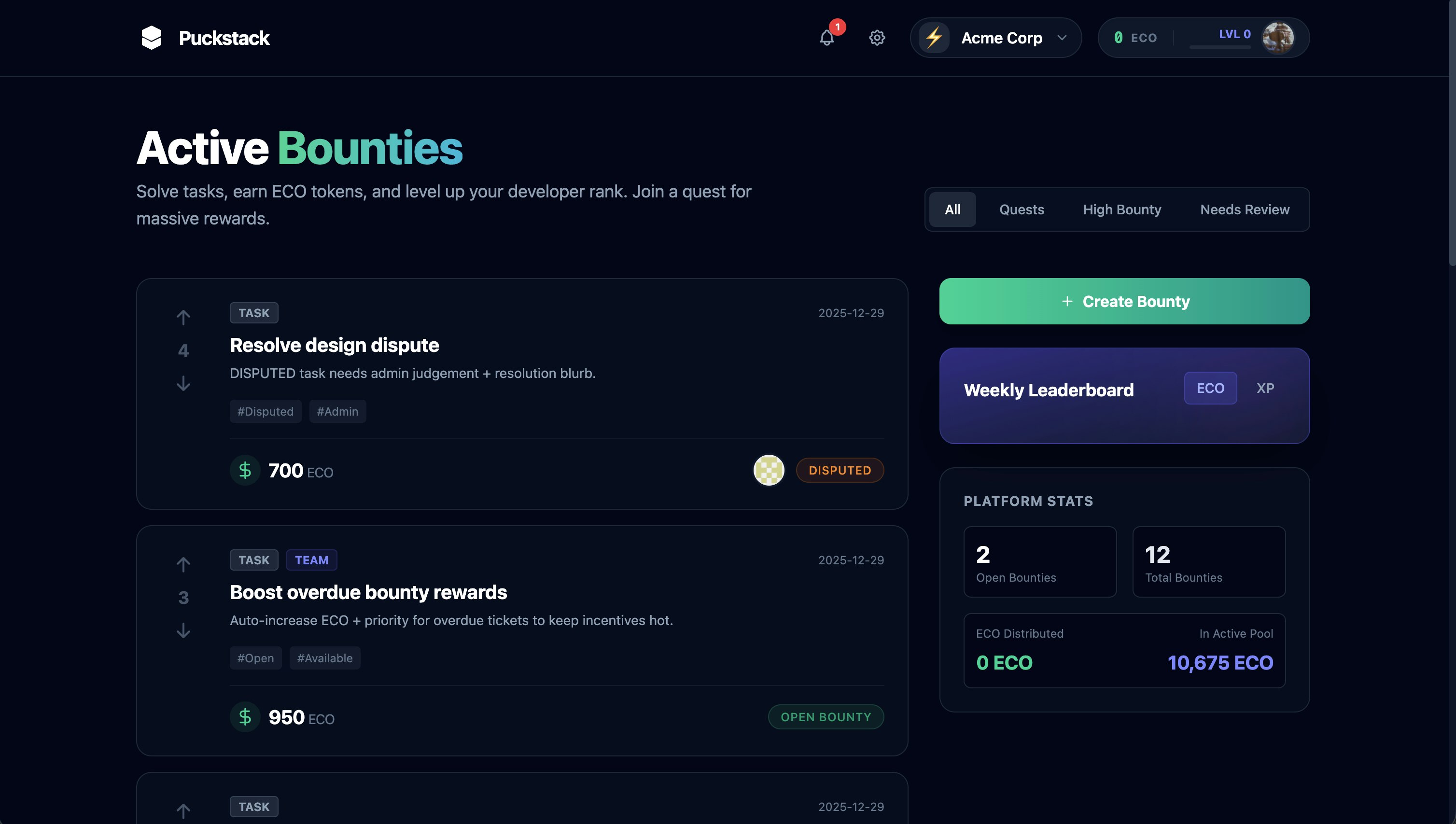This screenshot has width=1456, height=824.
Task: Click the Acme Corp lightning icon
Action: pos(934,38)
